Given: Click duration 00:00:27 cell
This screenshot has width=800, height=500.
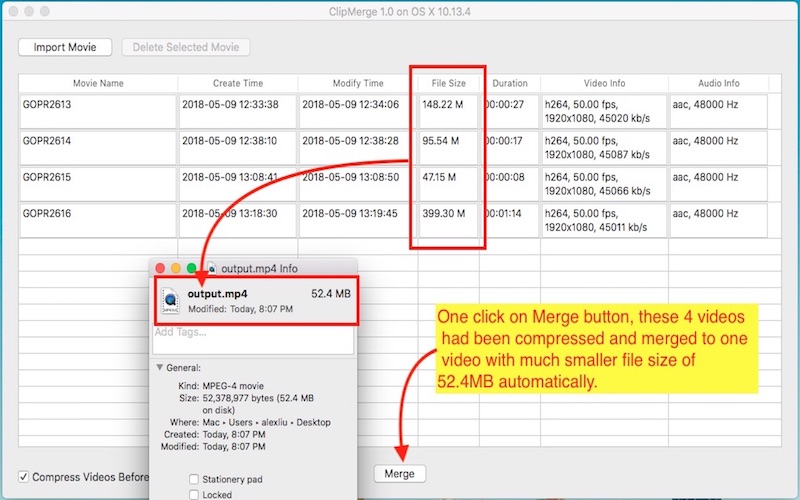Looking at the screenshot, I should coord(510,111).
